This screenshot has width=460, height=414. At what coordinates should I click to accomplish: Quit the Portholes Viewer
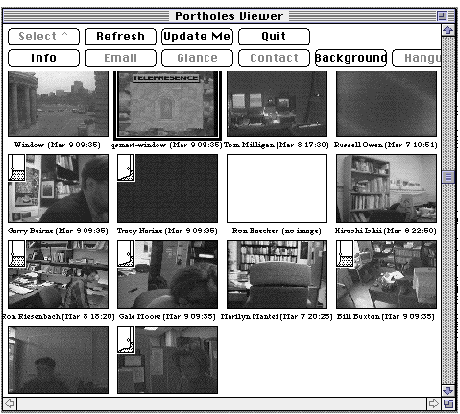274,36
